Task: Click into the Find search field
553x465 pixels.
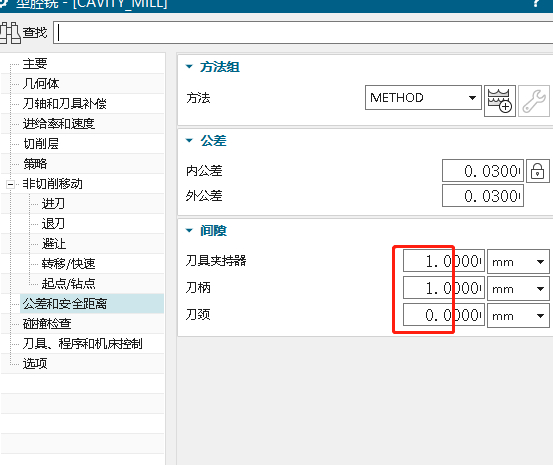Action: (303, 32)
